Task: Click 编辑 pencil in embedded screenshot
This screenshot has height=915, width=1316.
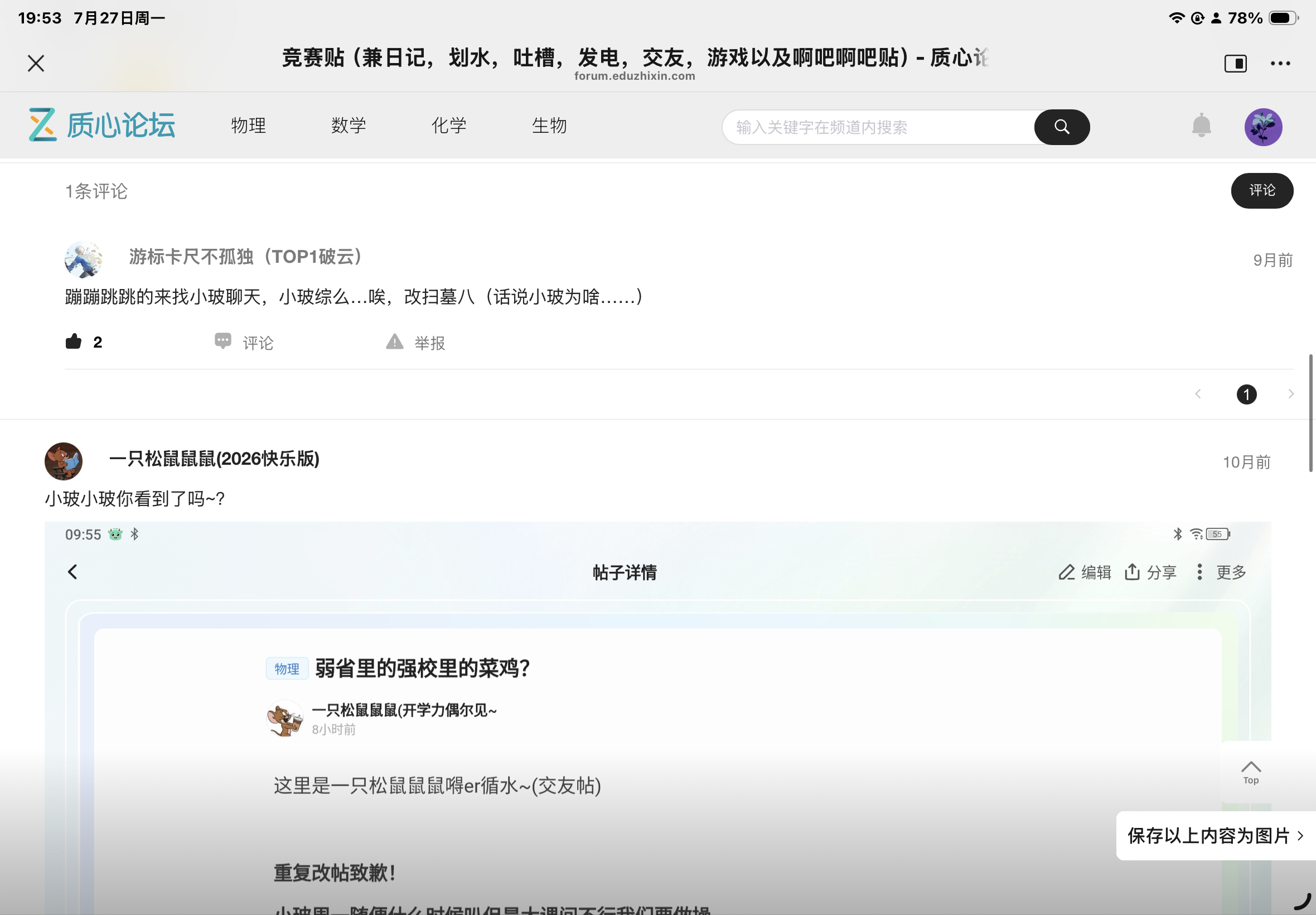Action: [x=1084, y=572]
